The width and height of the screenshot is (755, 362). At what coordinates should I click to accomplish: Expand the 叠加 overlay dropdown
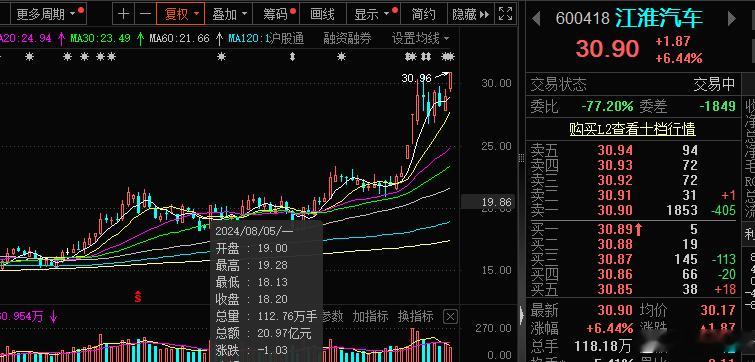click(x=229, y=14)
